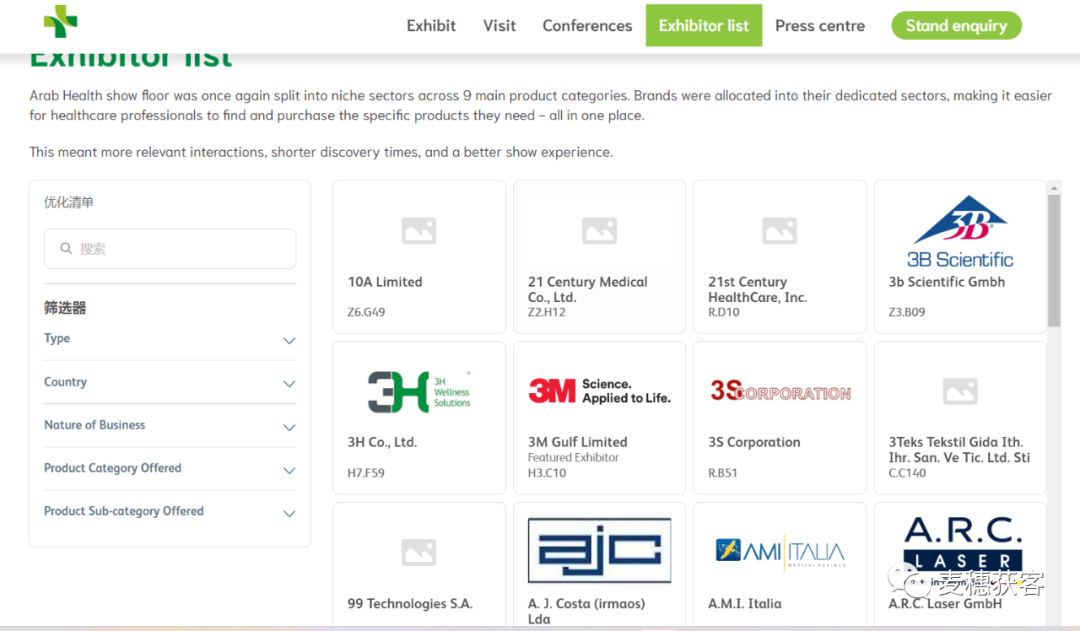Open the AMI Italia logo
This screenshot has width=1080, height=631.
pos(780,552)
